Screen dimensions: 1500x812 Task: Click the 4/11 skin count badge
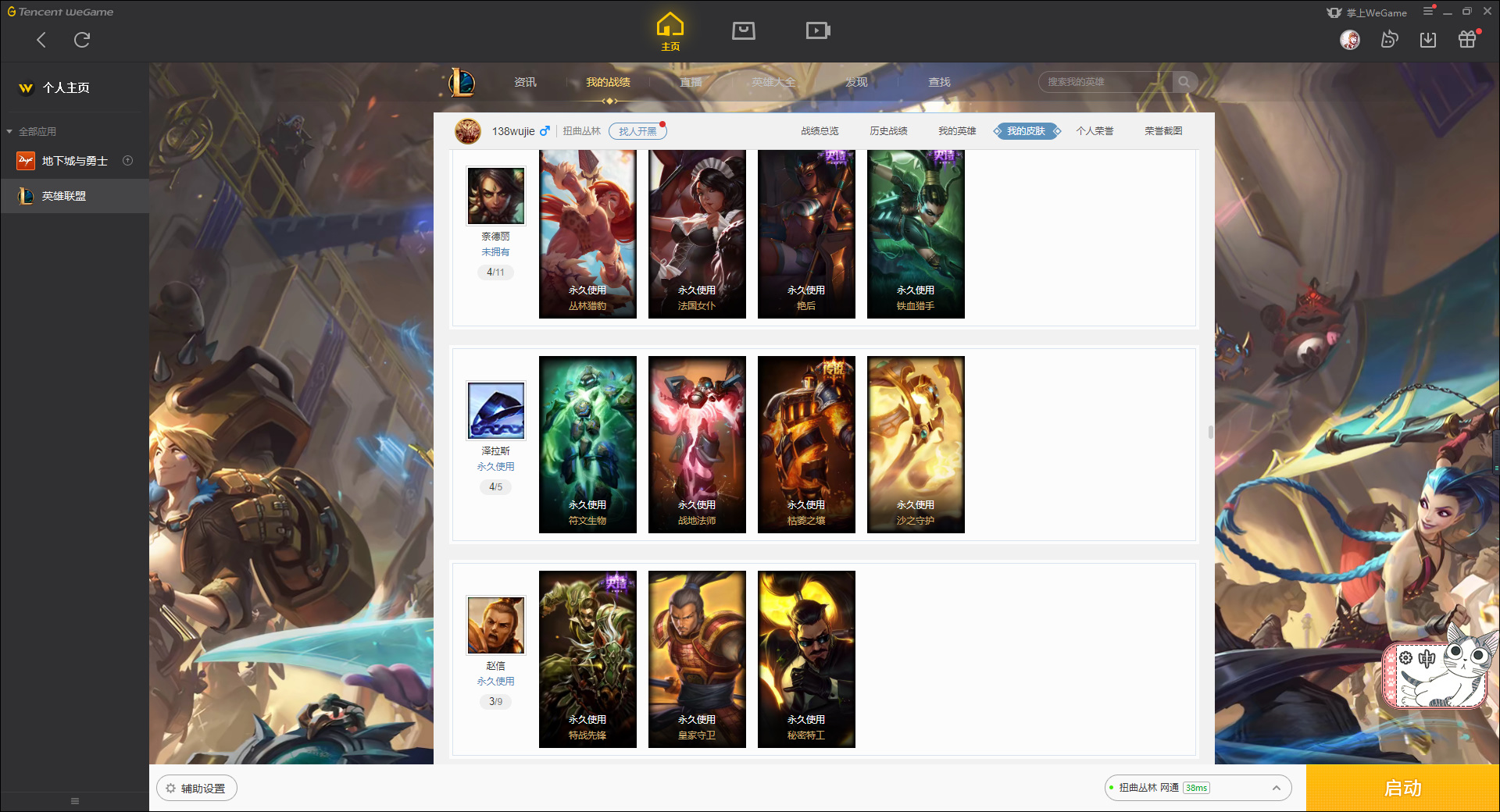coord(495,272)
